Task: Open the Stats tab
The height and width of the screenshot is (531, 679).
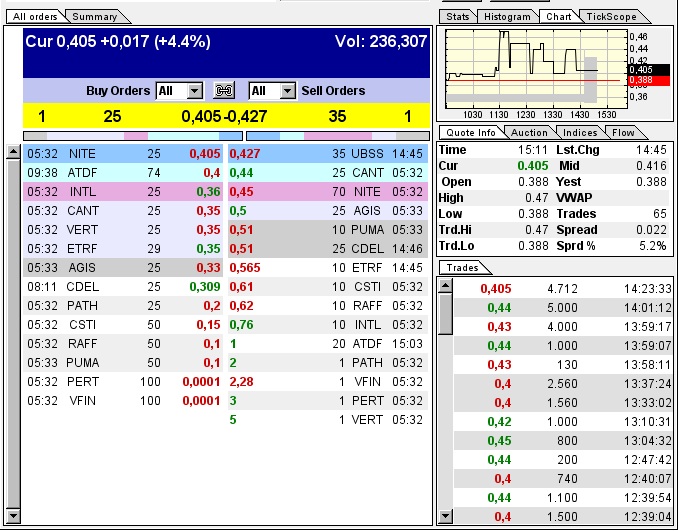Action: 457,17
